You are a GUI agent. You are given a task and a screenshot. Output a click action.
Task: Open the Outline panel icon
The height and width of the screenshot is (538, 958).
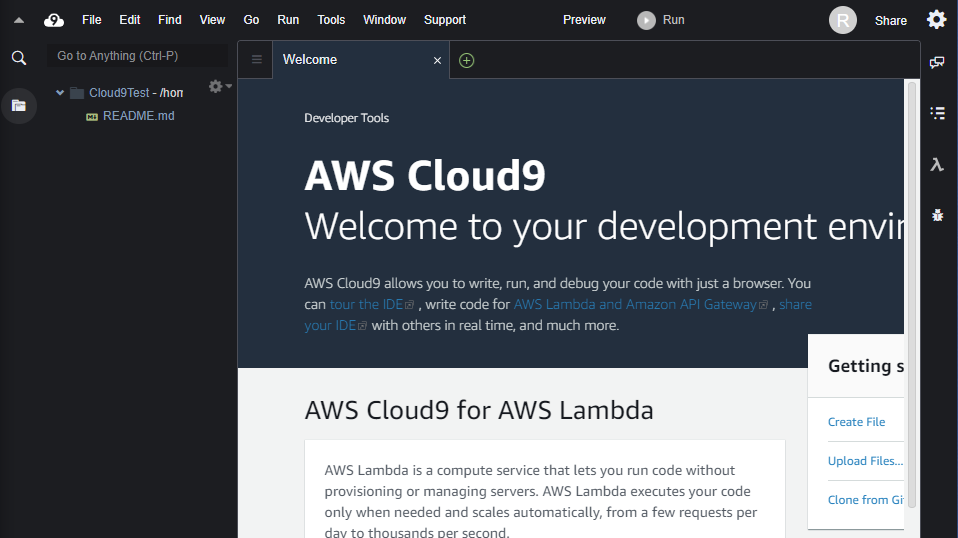coord(937,113)
